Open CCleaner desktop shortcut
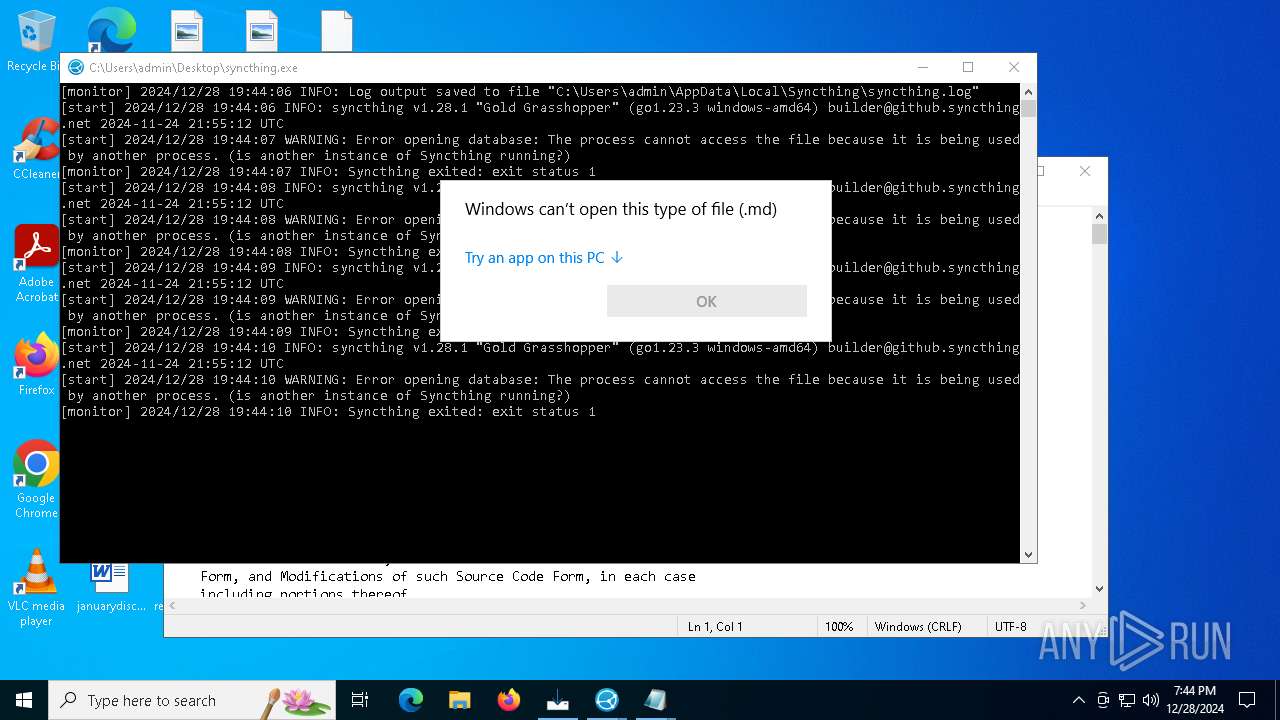This screenshot has width=1280, height=720. pos(36,149)
